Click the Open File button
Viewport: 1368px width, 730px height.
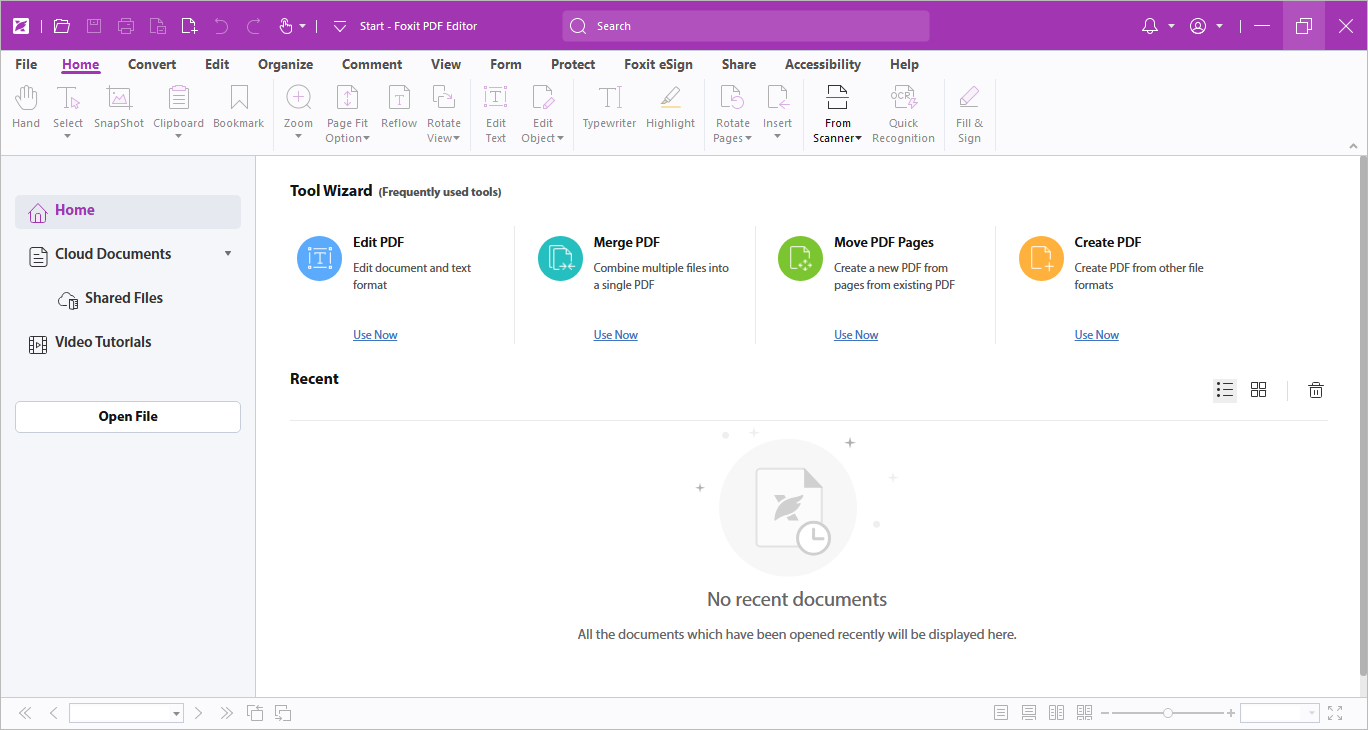[128, 417]
